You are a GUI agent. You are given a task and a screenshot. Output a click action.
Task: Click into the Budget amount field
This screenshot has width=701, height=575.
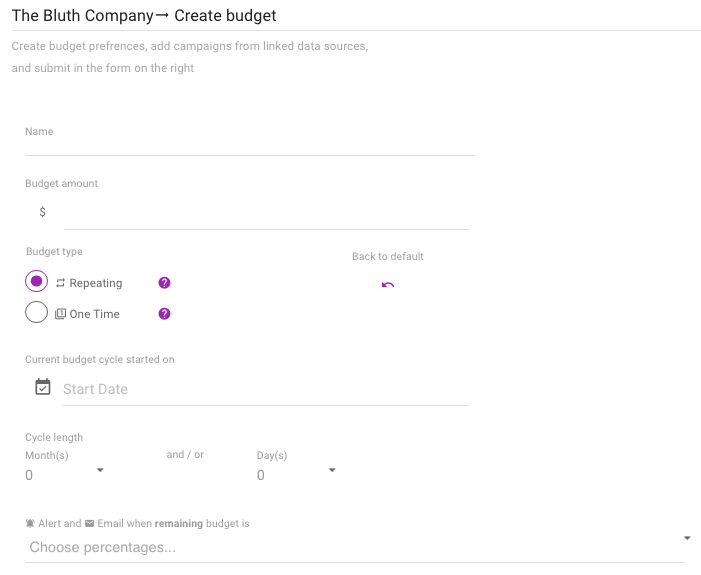point(265,213)
